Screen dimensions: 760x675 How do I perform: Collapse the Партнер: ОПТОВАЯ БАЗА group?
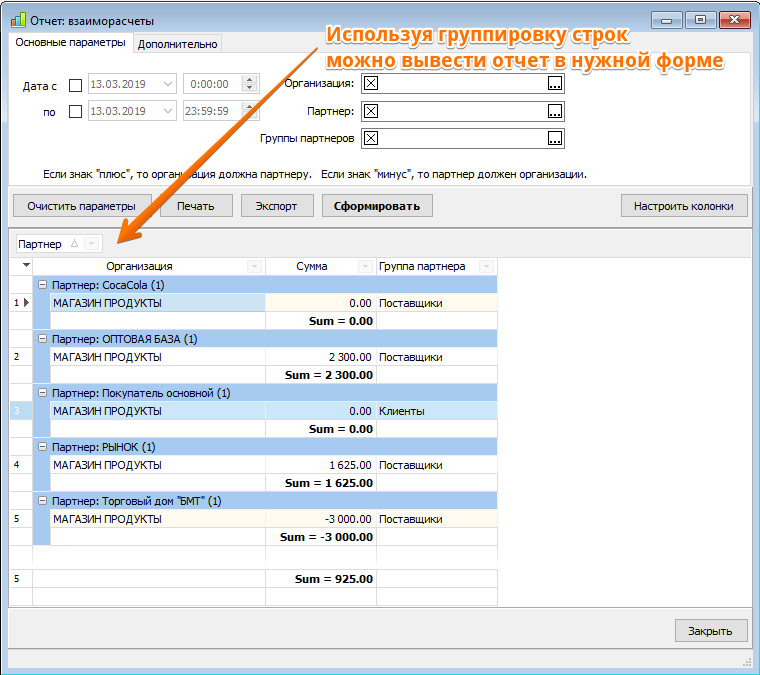pos(43,338)
